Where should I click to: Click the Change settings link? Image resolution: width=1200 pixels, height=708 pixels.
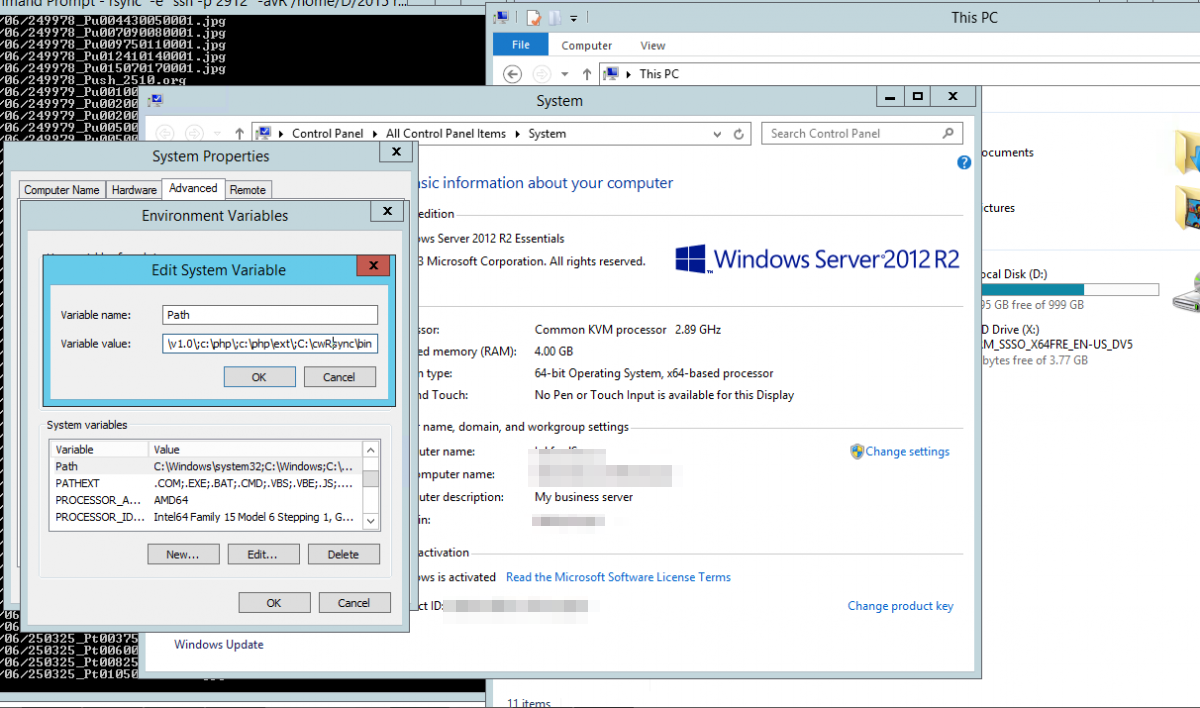coord(908,452)
